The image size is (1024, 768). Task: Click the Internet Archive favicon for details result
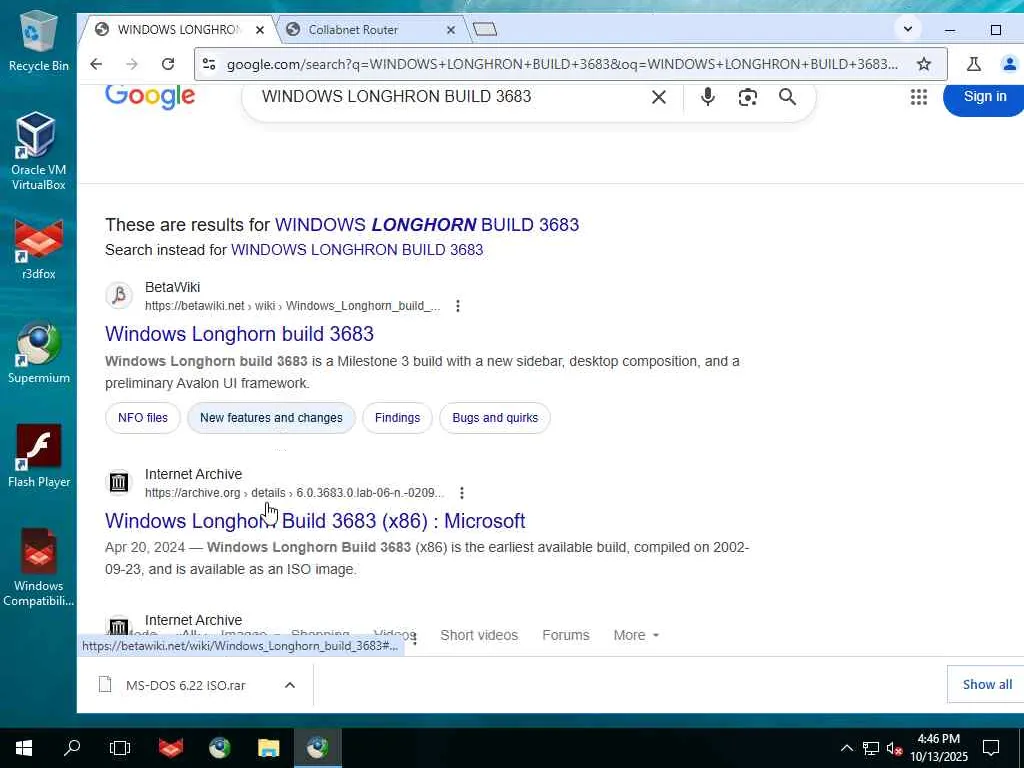119,482
